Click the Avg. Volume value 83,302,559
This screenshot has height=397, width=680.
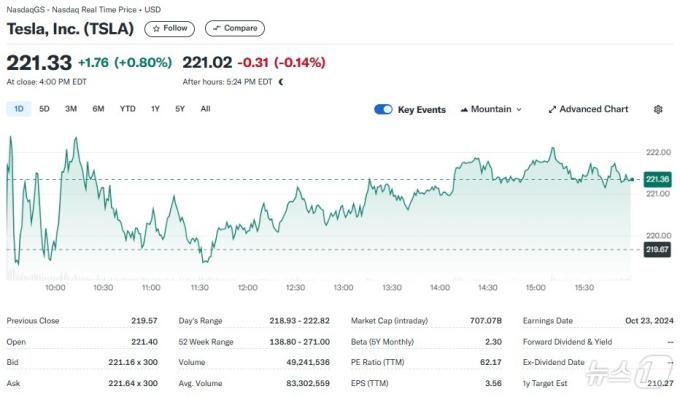pyautogui.click(x=308, y=384)
